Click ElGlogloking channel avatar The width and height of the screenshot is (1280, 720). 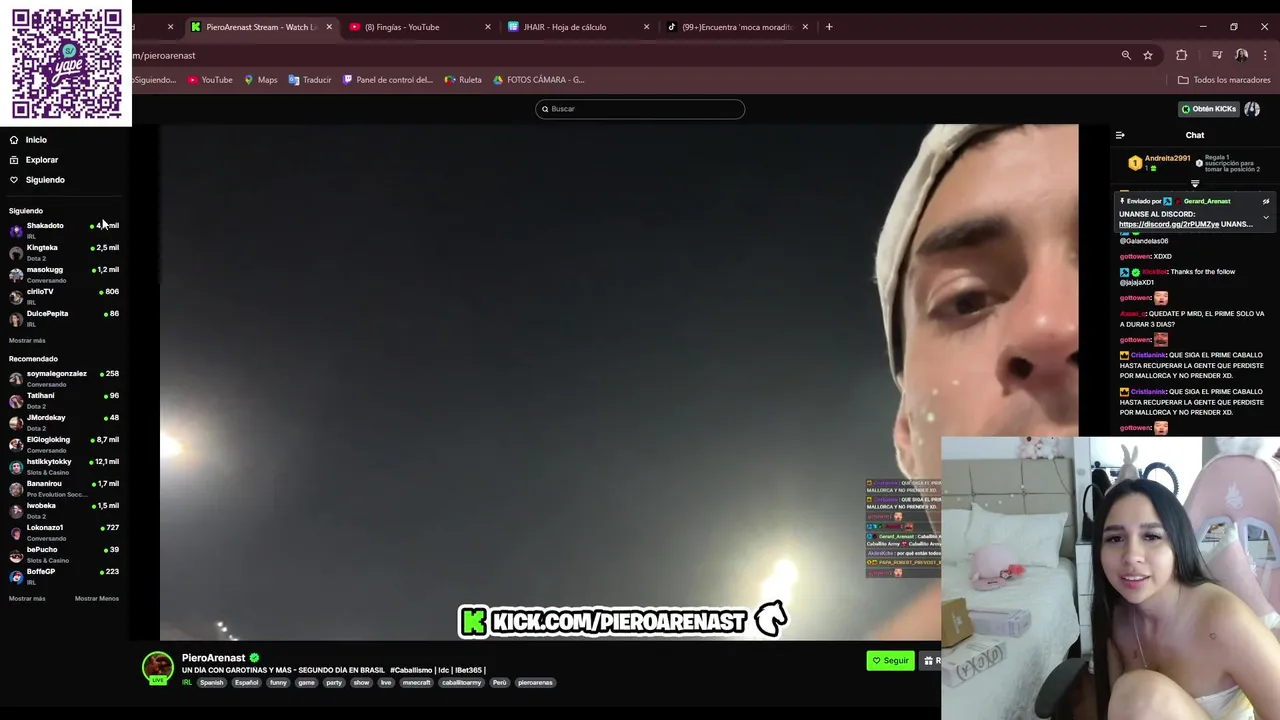point(16,444)
